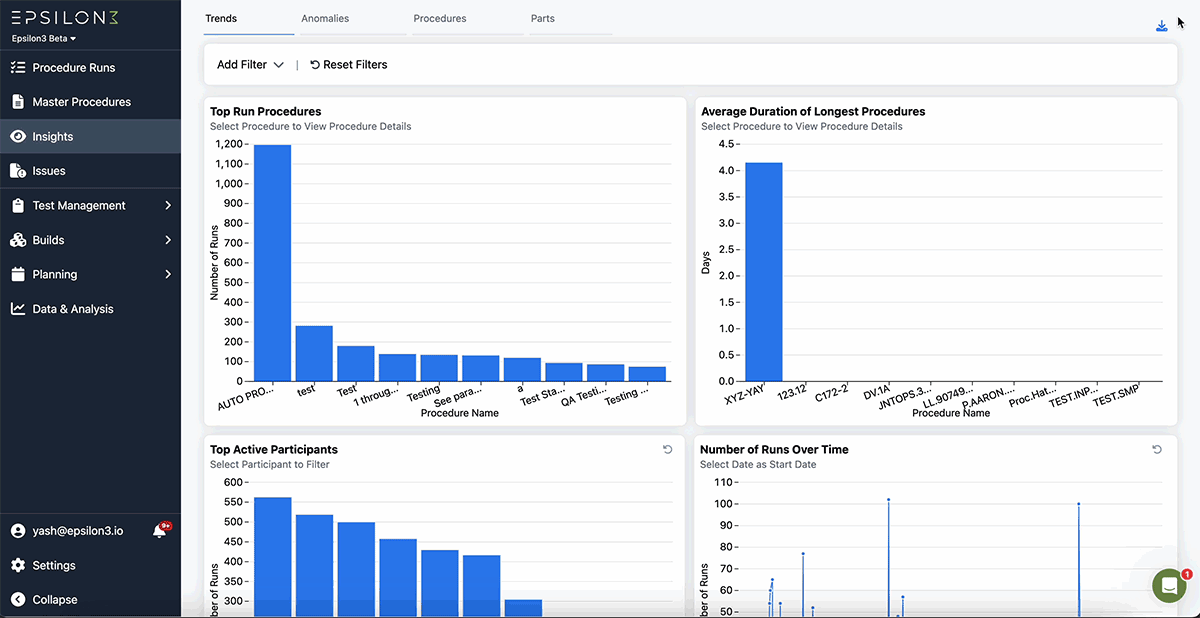The width and height of the screenshot is (1200, 618).
Task: Click the 'Select Date as Start Date' subtitle
Action: [759, 464]
